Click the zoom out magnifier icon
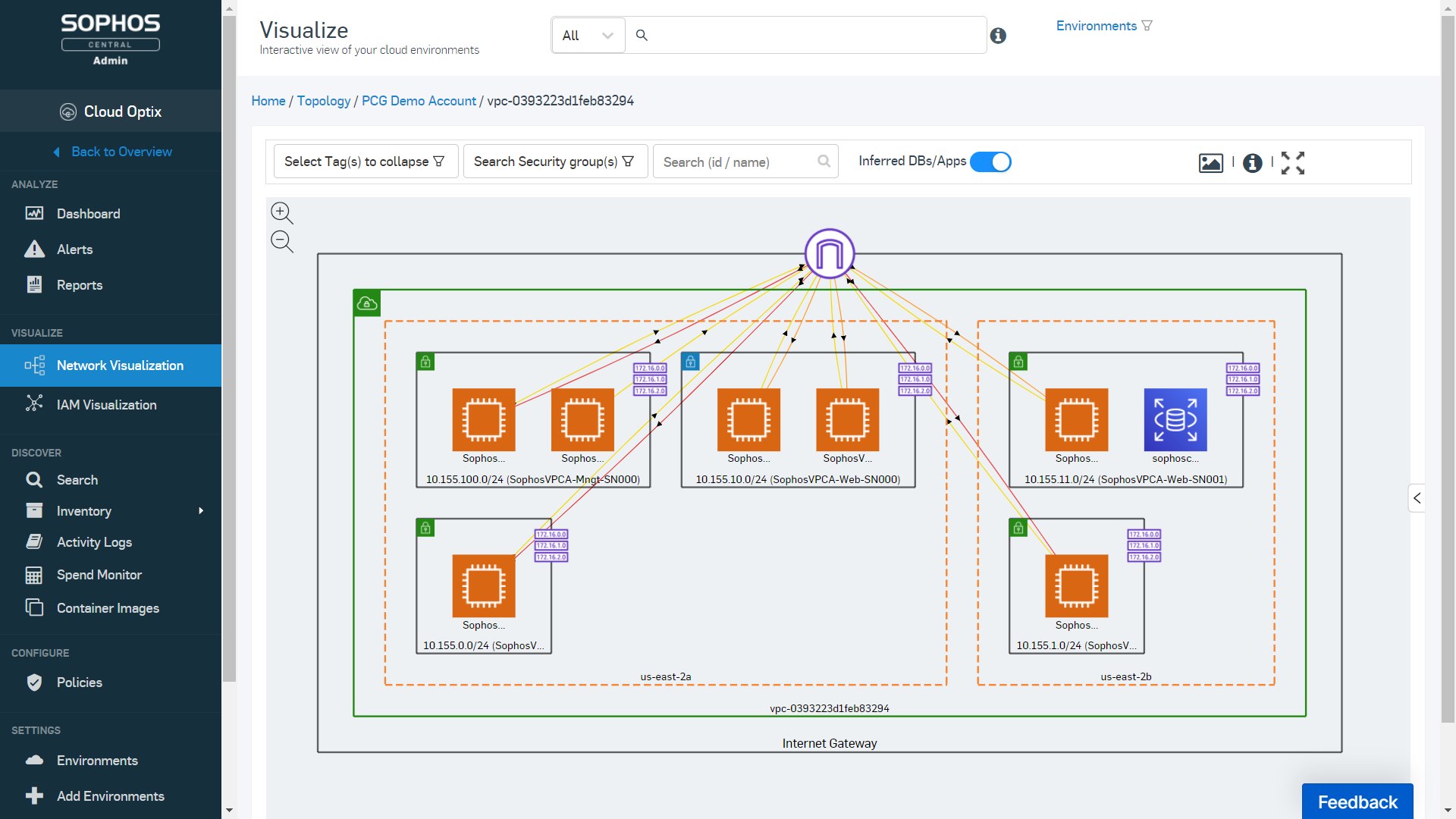Image resolution: width=1456 pixels, height=819 pixels. [x=281, y=241]
